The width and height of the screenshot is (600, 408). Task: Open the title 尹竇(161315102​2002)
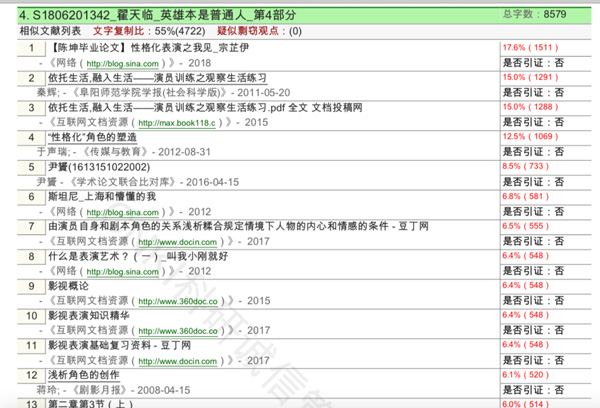[99, 167]
